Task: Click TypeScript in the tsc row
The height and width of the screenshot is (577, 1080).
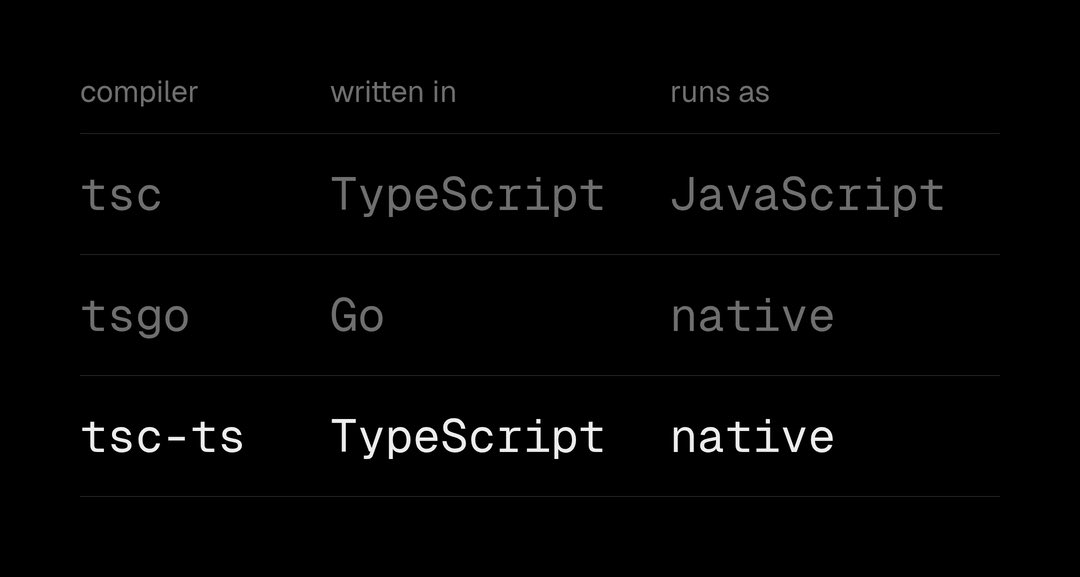Action: [x=468, y=196]
